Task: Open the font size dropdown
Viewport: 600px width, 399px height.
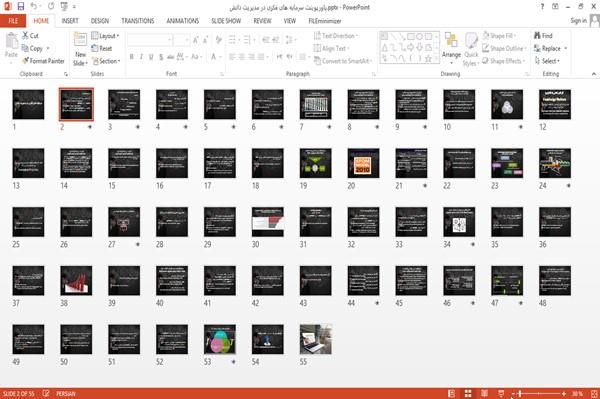Action: click(187, 40)
